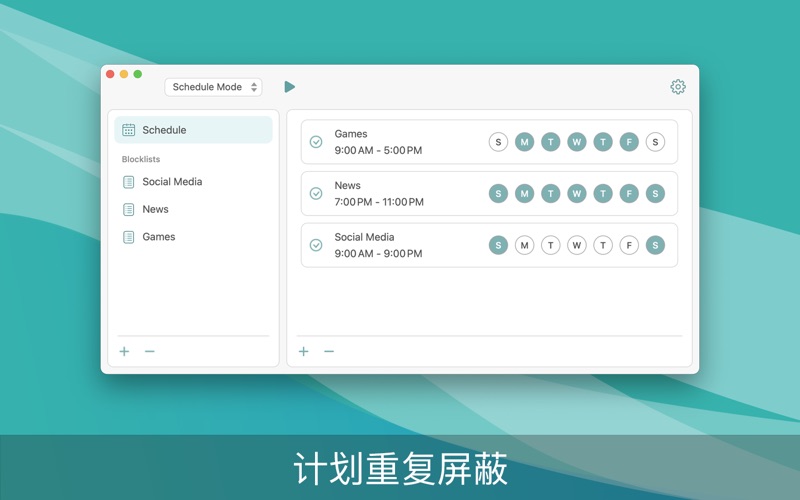Minimize the window with the yellow button
800x500 pixels.
124,74
